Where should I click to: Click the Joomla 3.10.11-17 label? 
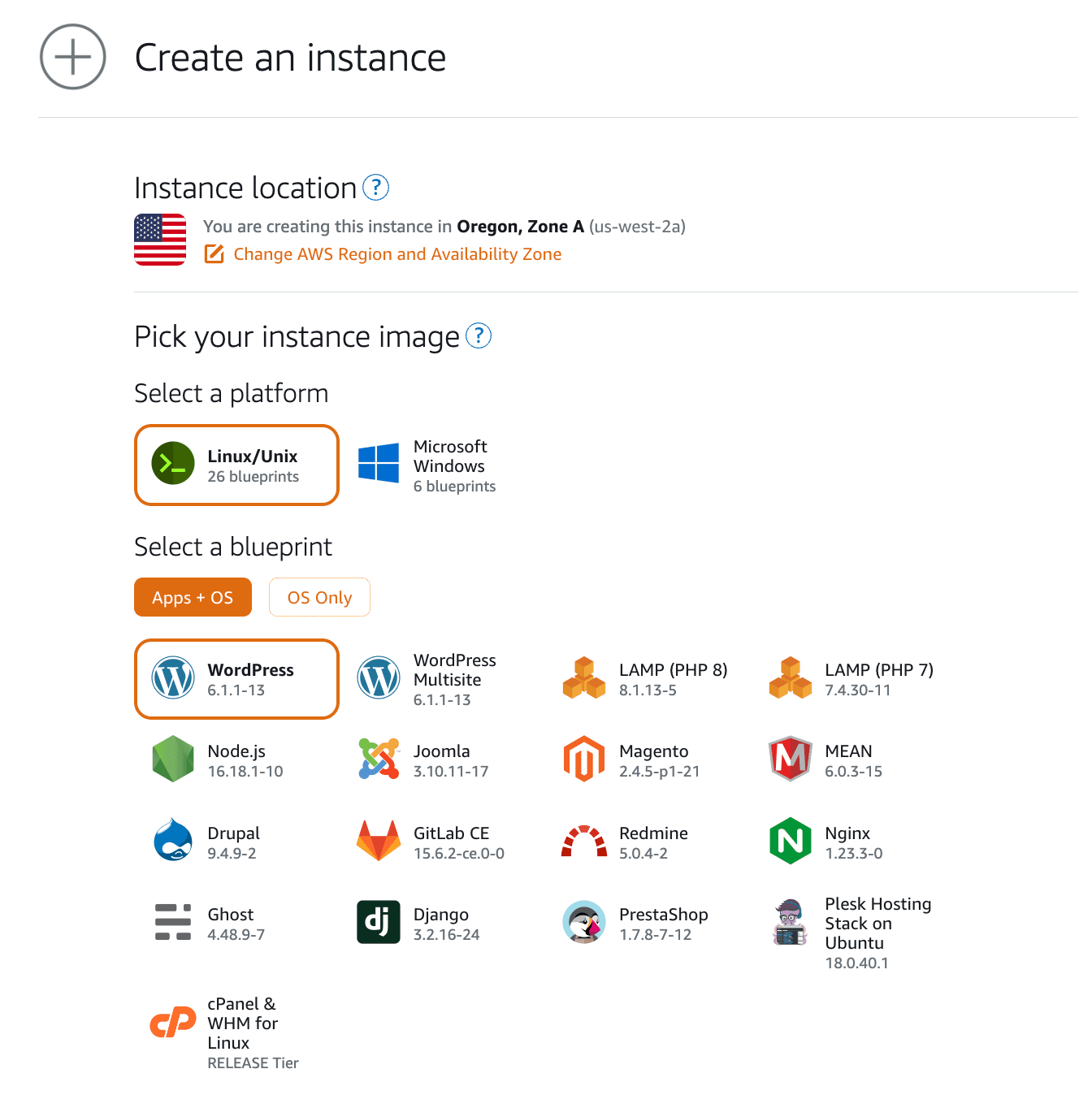pos(451,761)
